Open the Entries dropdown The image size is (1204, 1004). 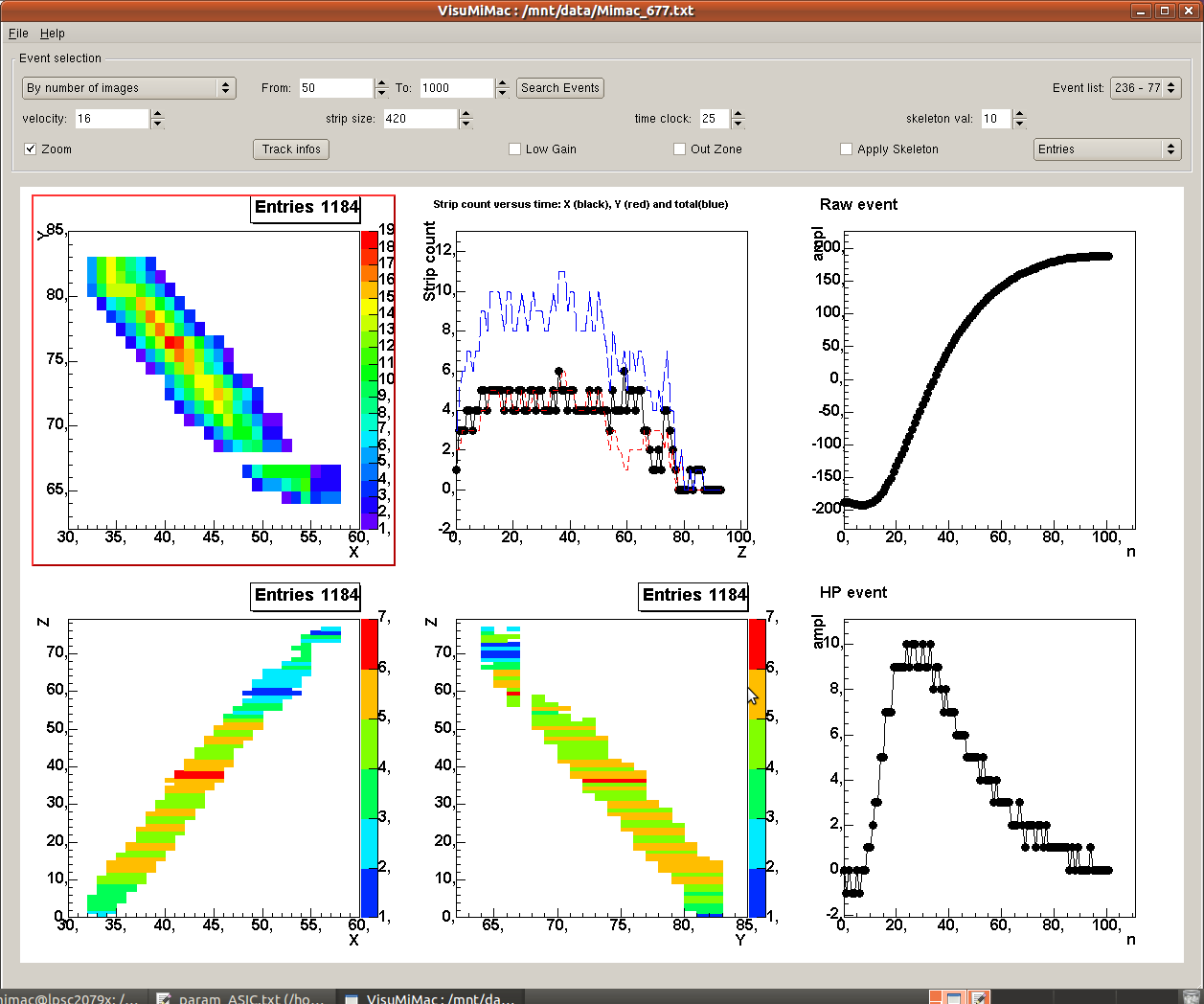click(x=1106, y=149)
